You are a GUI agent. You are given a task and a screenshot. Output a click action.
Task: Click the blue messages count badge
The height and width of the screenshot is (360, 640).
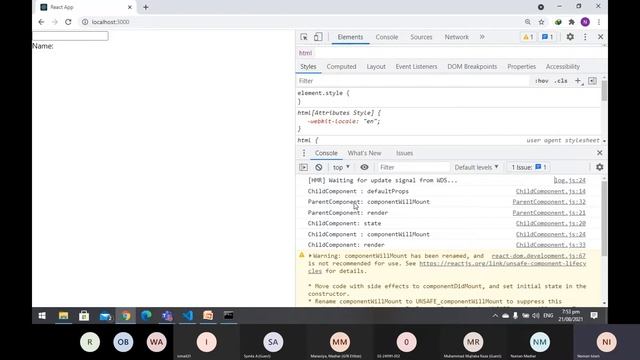click(547, 37)
